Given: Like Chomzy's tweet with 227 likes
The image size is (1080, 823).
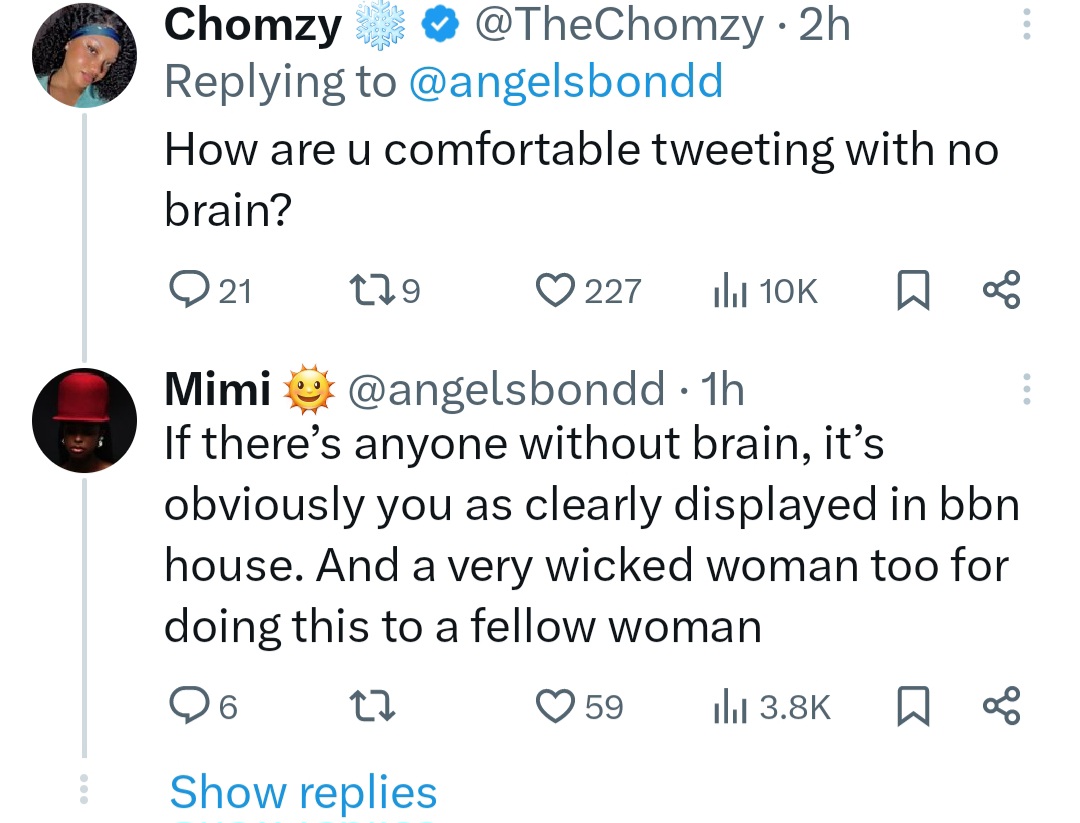Looking at the screenshot, I should (553, 291).
